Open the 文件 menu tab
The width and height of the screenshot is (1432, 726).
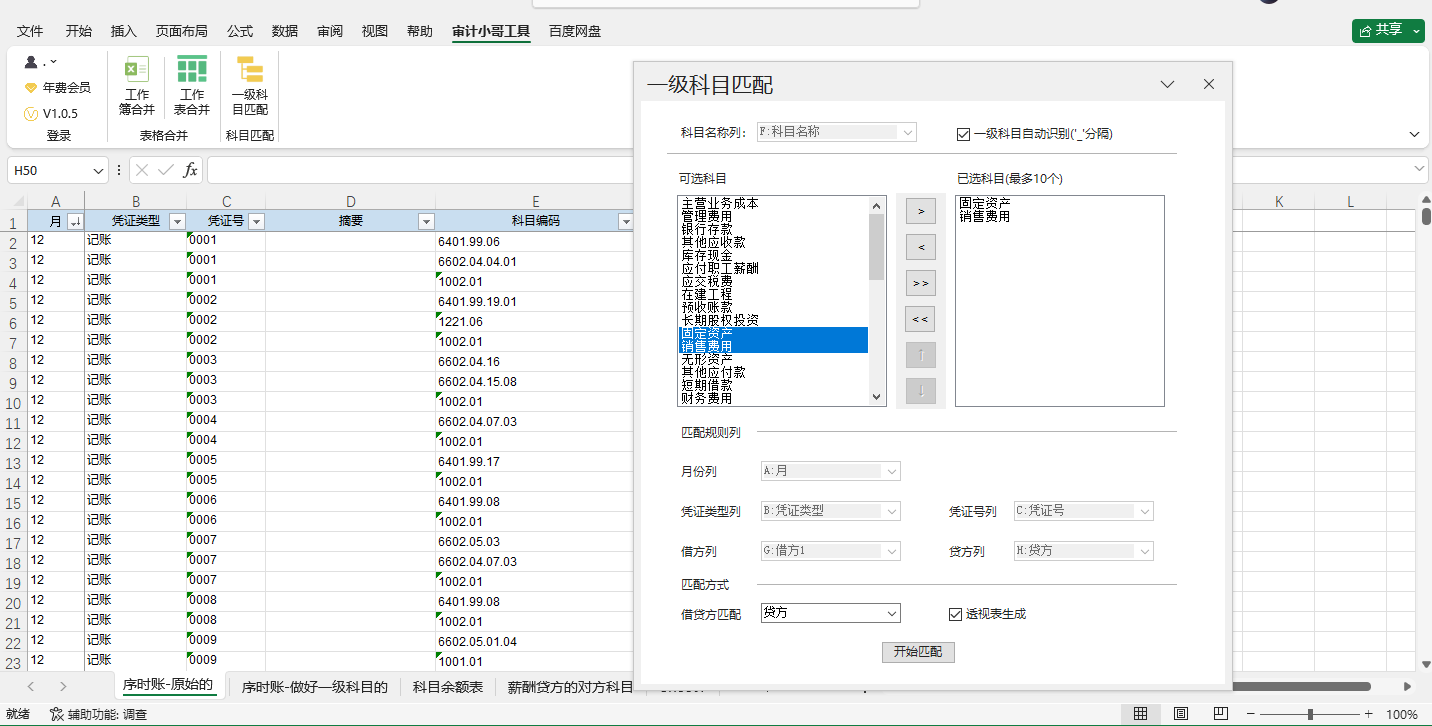[x=31, y=31]
